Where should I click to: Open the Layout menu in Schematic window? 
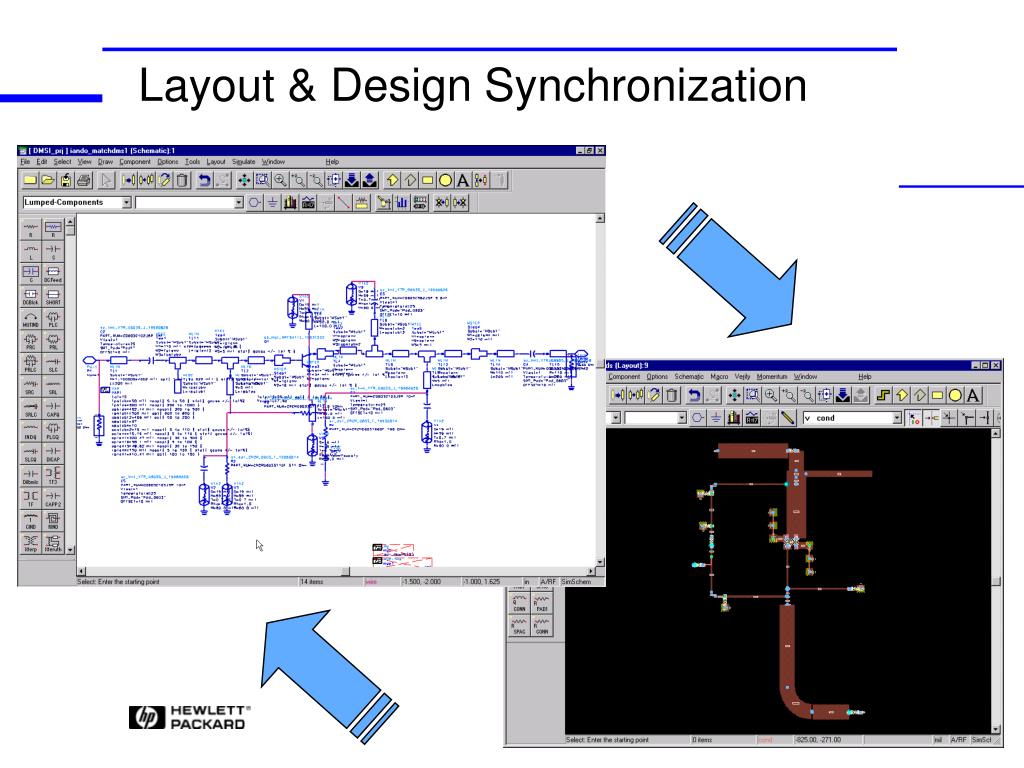point(216,161)
